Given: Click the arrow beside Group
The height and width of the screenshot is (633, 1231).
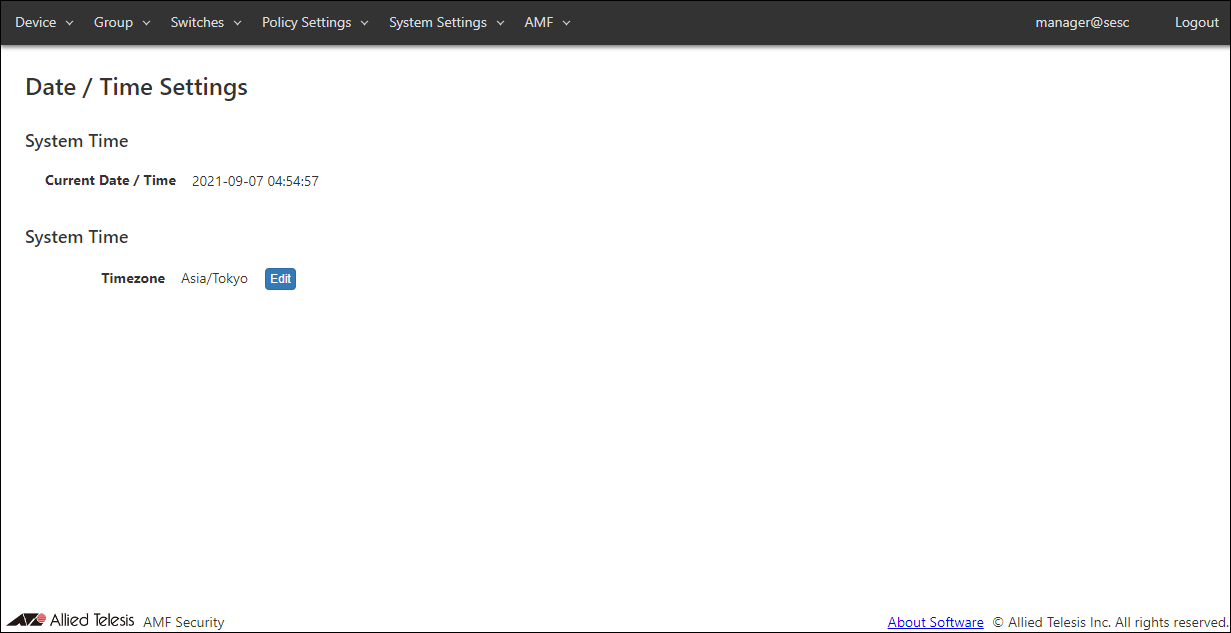Looking at the screenshot, I should coord(146,23).
